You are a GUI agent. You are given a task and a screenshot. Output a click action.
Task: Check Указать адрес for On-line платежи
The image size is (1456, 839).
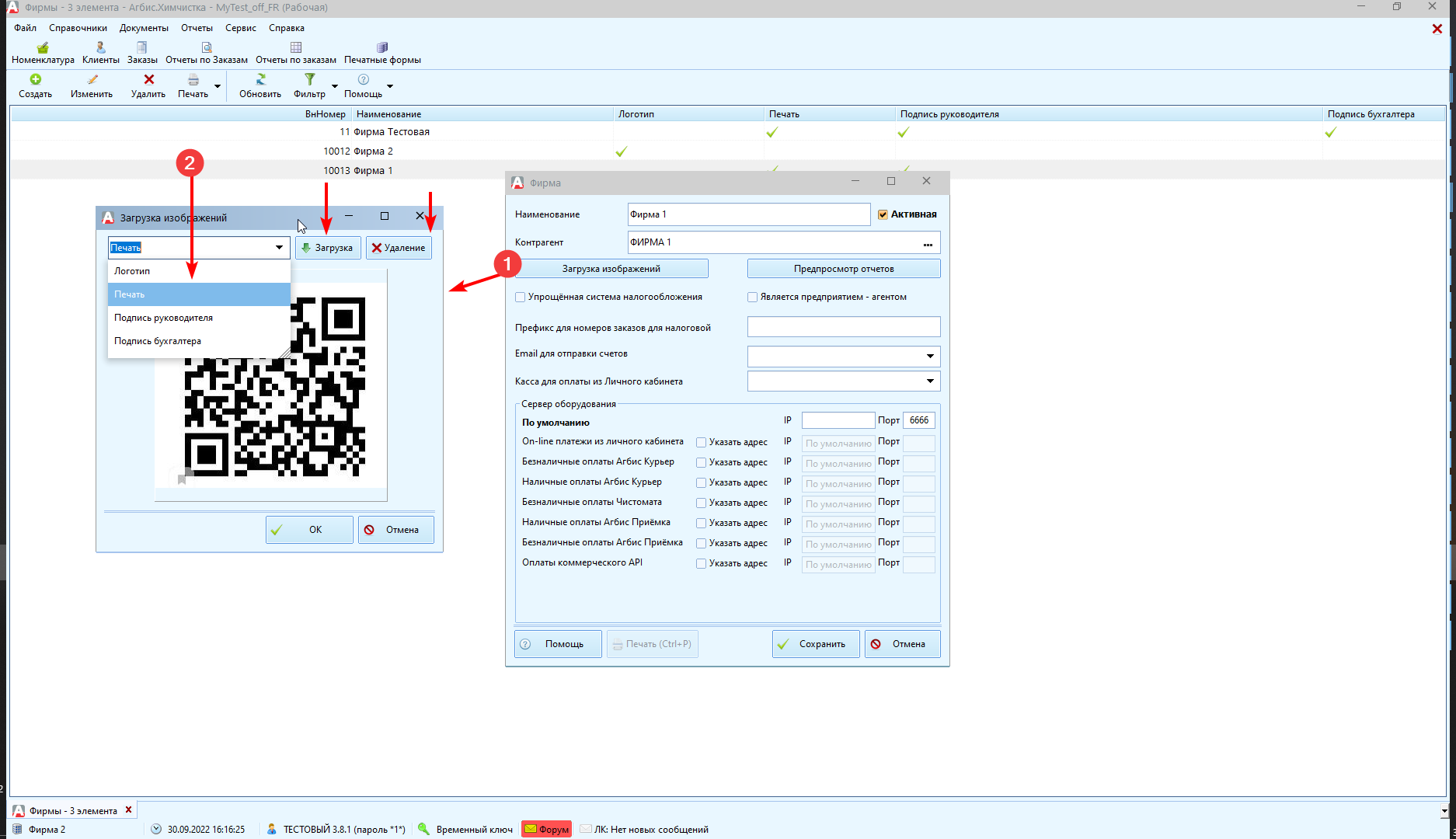(701, 442)
